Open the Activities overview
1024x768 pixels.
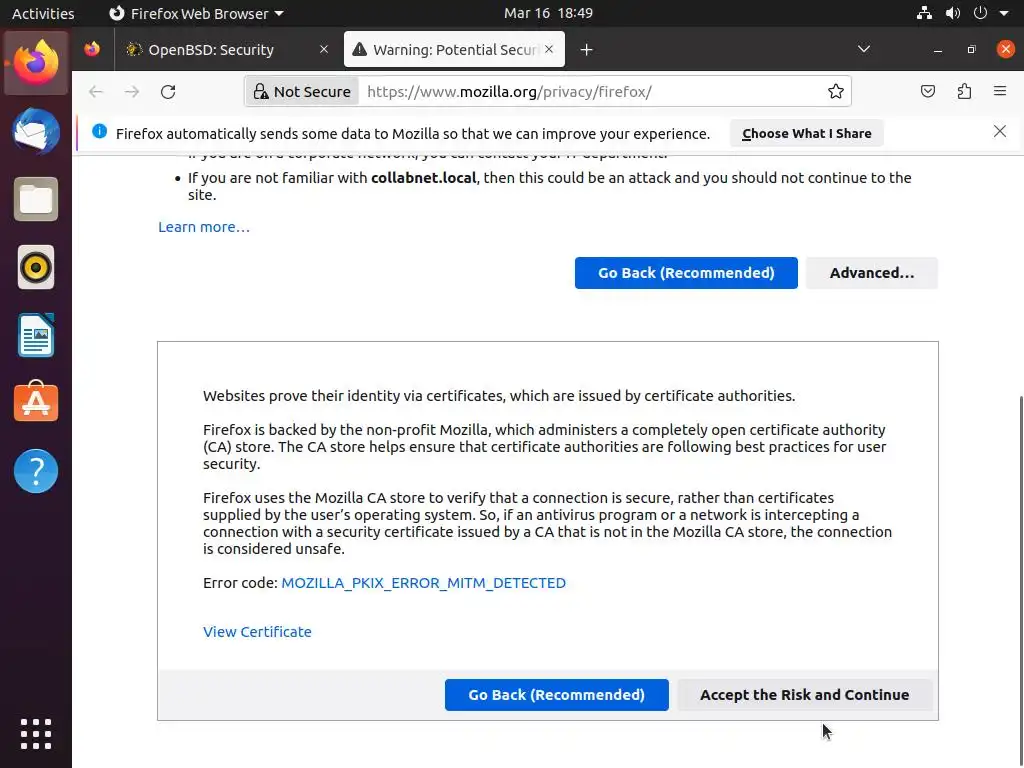coord(43,13)
